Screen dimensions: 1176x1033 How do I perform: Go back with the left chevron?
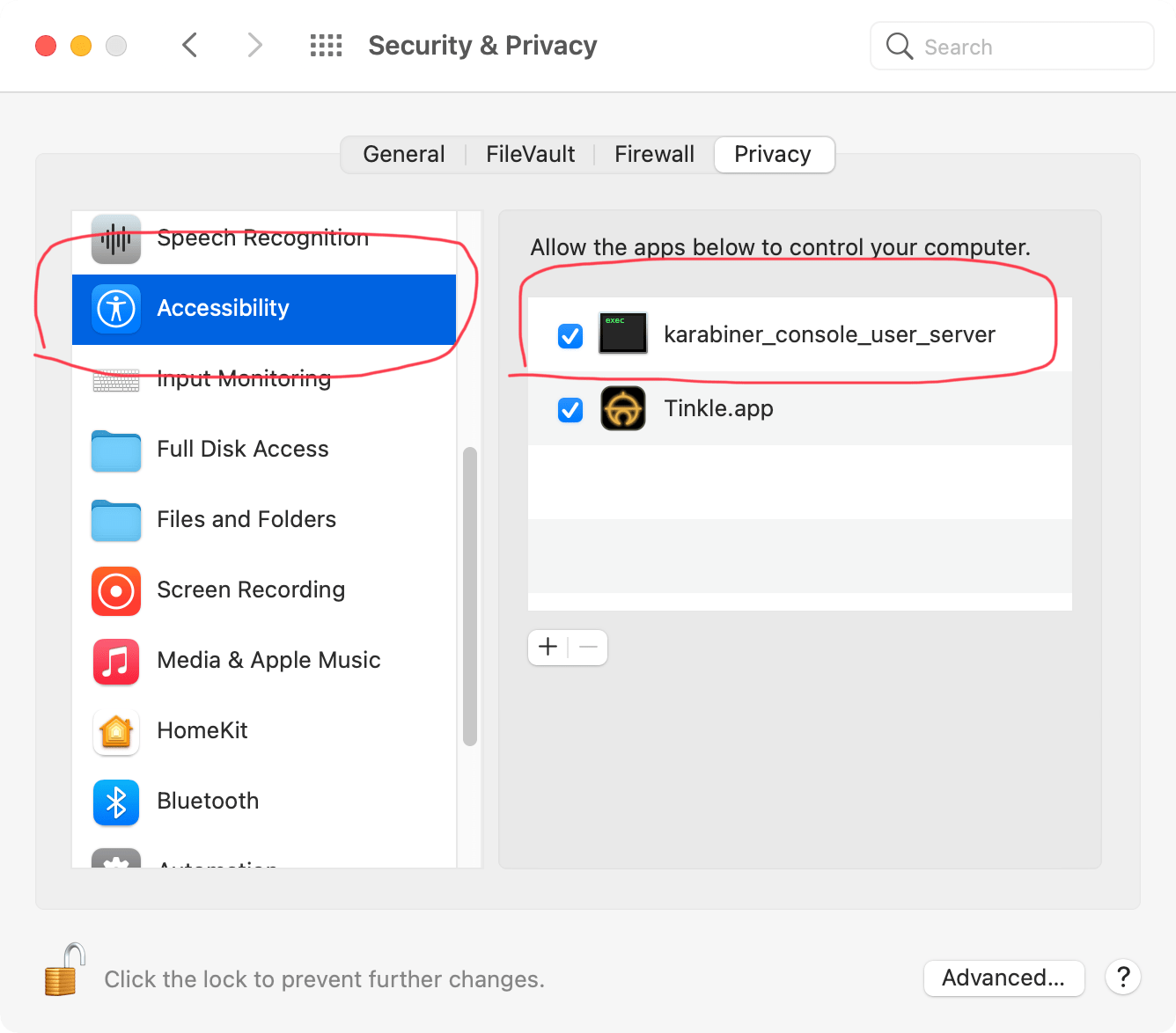[x=189, y=45]
